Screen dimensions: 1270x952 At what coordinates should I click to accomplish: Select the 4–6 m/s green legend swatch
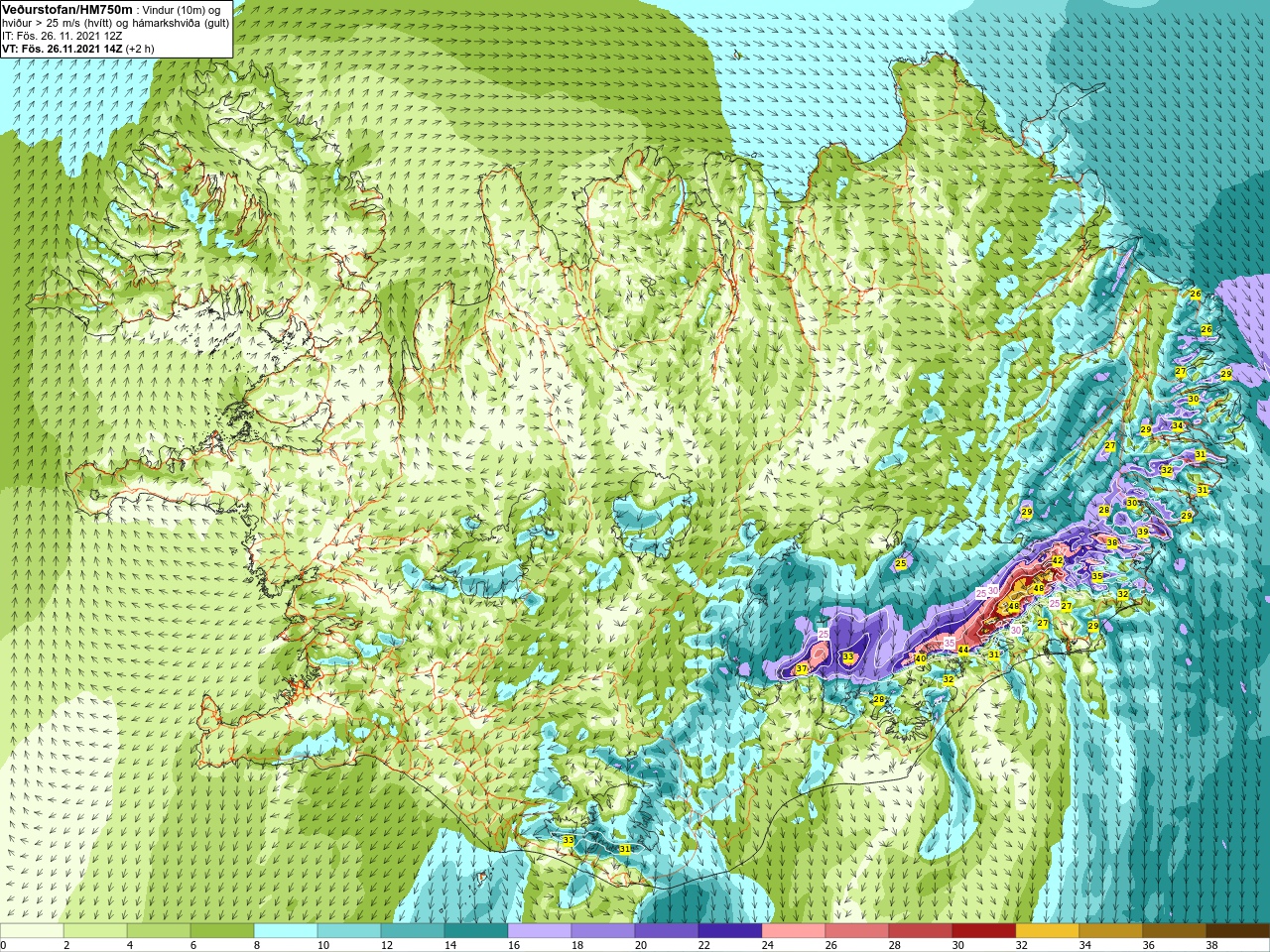pyautogui.click(x=159, y=931)
